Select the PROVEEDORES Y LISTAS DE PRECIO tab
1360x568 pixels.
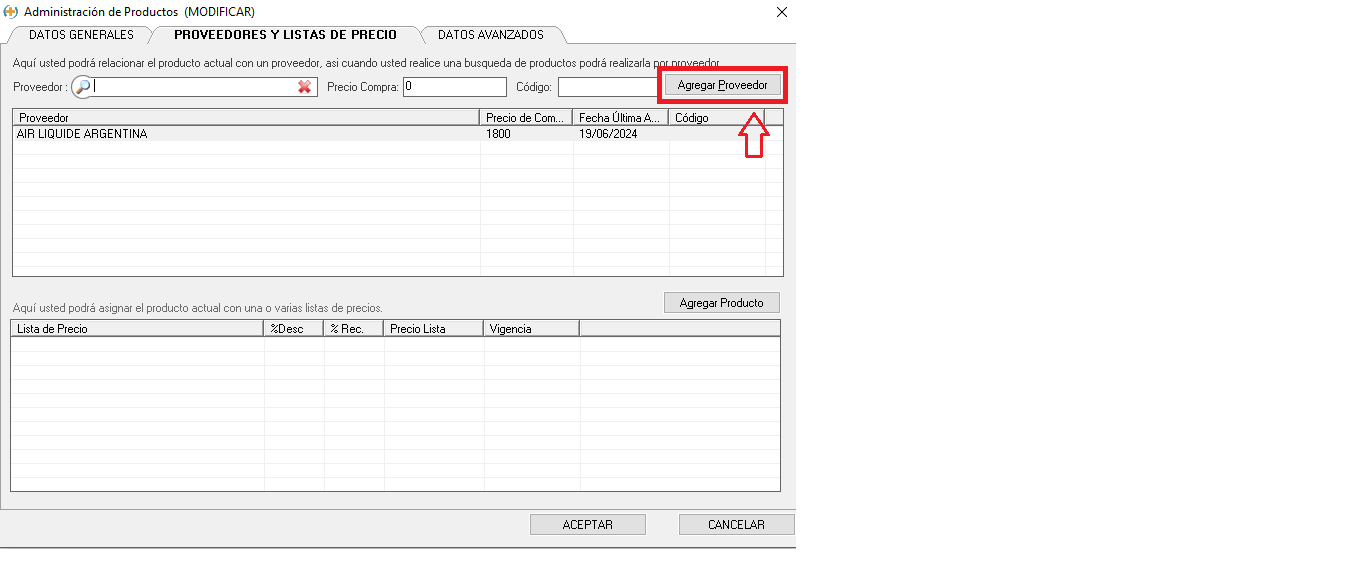click(285, 35)
